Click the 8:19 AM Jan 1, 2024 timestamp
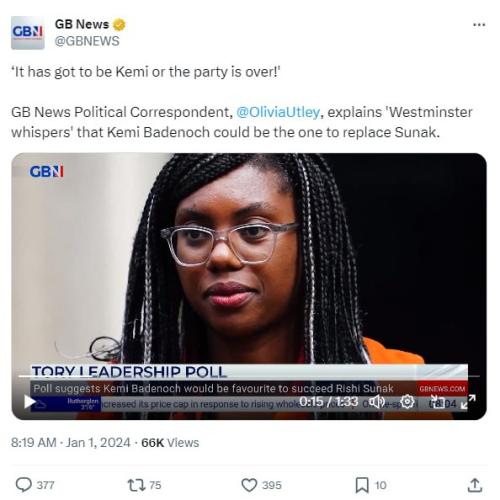This screenshot has height=500, width=500. (70, 443)
